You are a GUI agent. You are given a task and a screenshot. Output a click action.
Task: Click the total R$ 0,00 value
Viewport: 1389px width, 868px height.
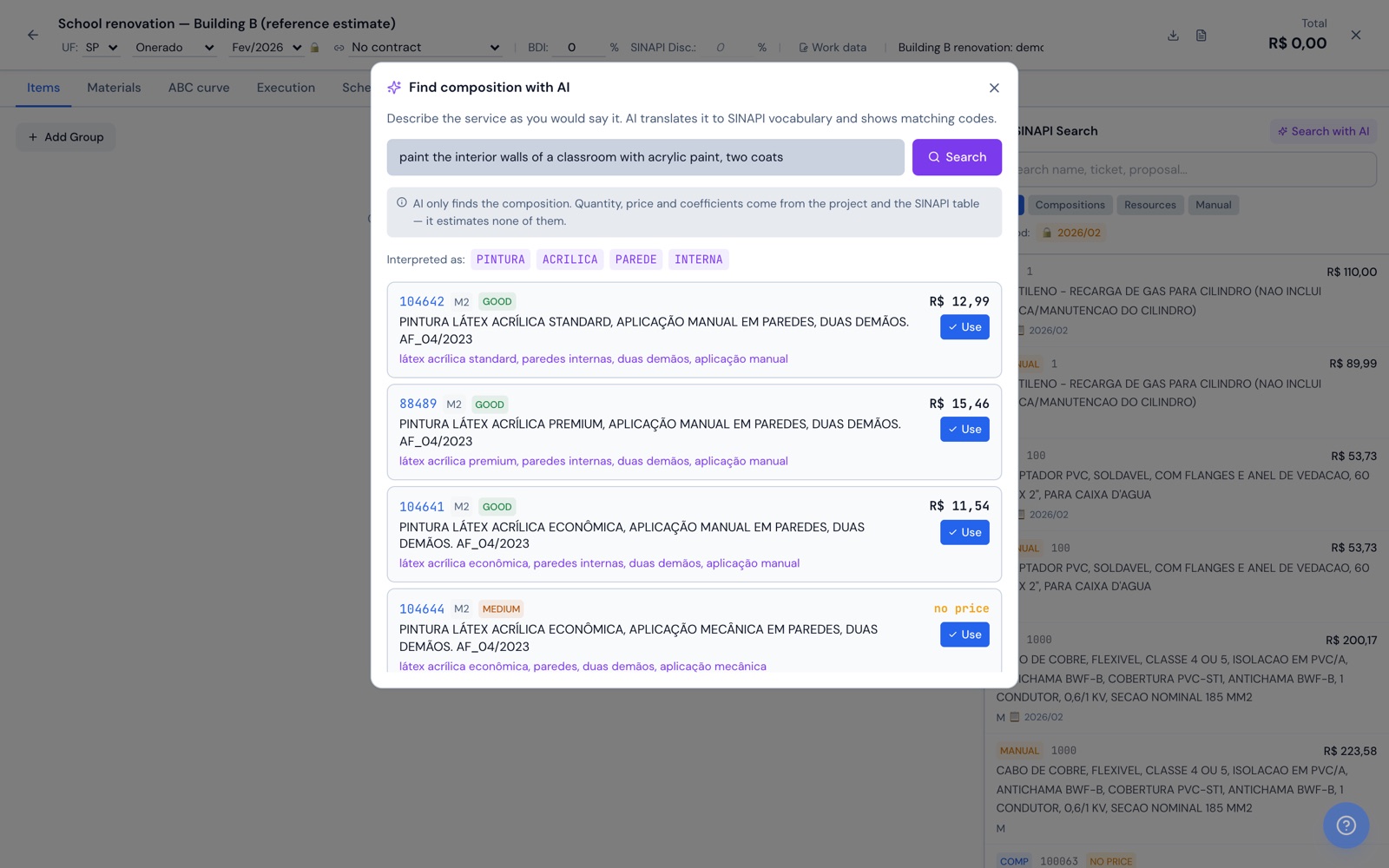(x=1297, y=43)
